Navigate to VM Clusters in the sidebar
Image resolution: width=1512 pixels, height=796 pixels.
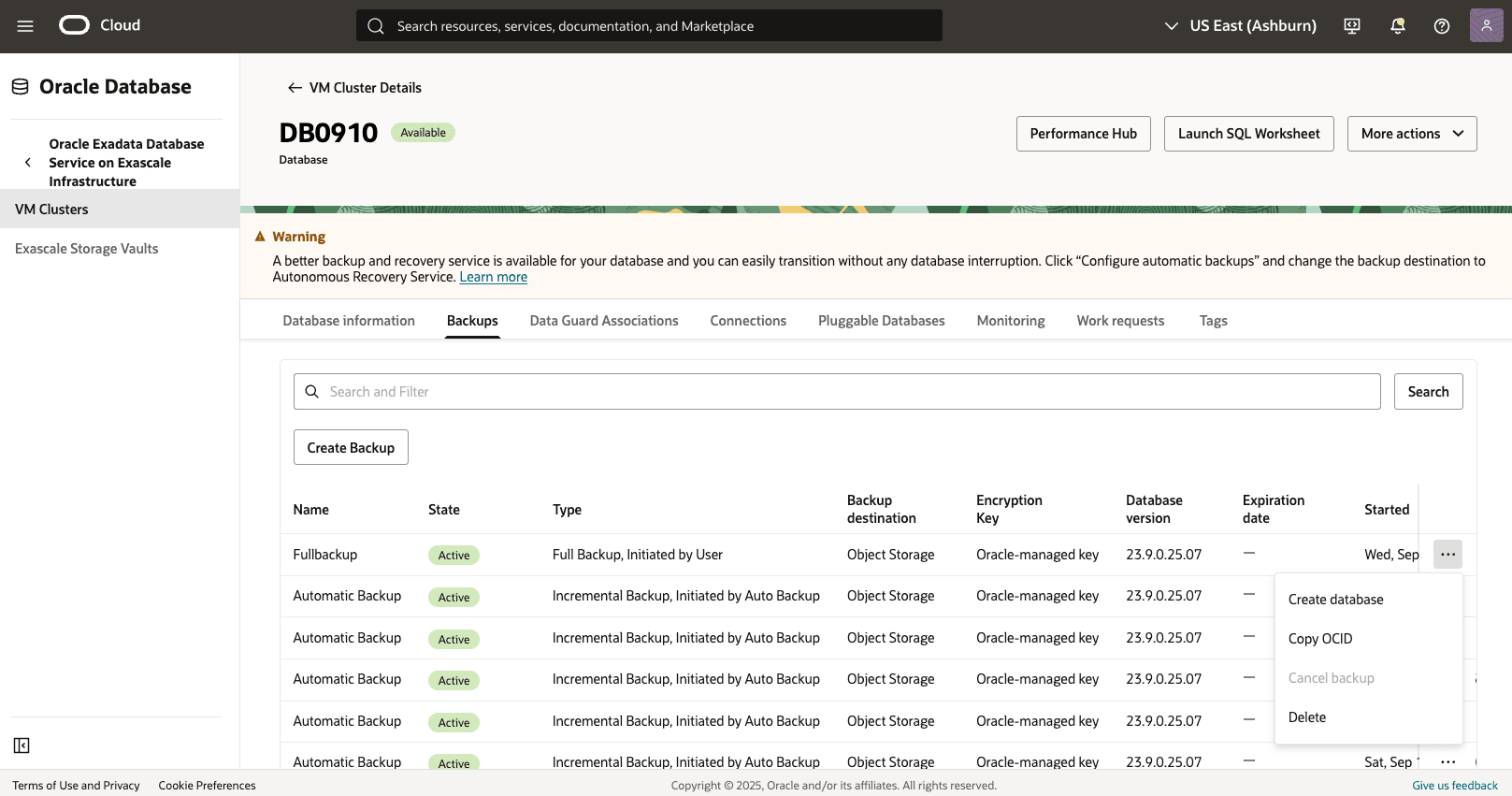[x=120, y=210]
